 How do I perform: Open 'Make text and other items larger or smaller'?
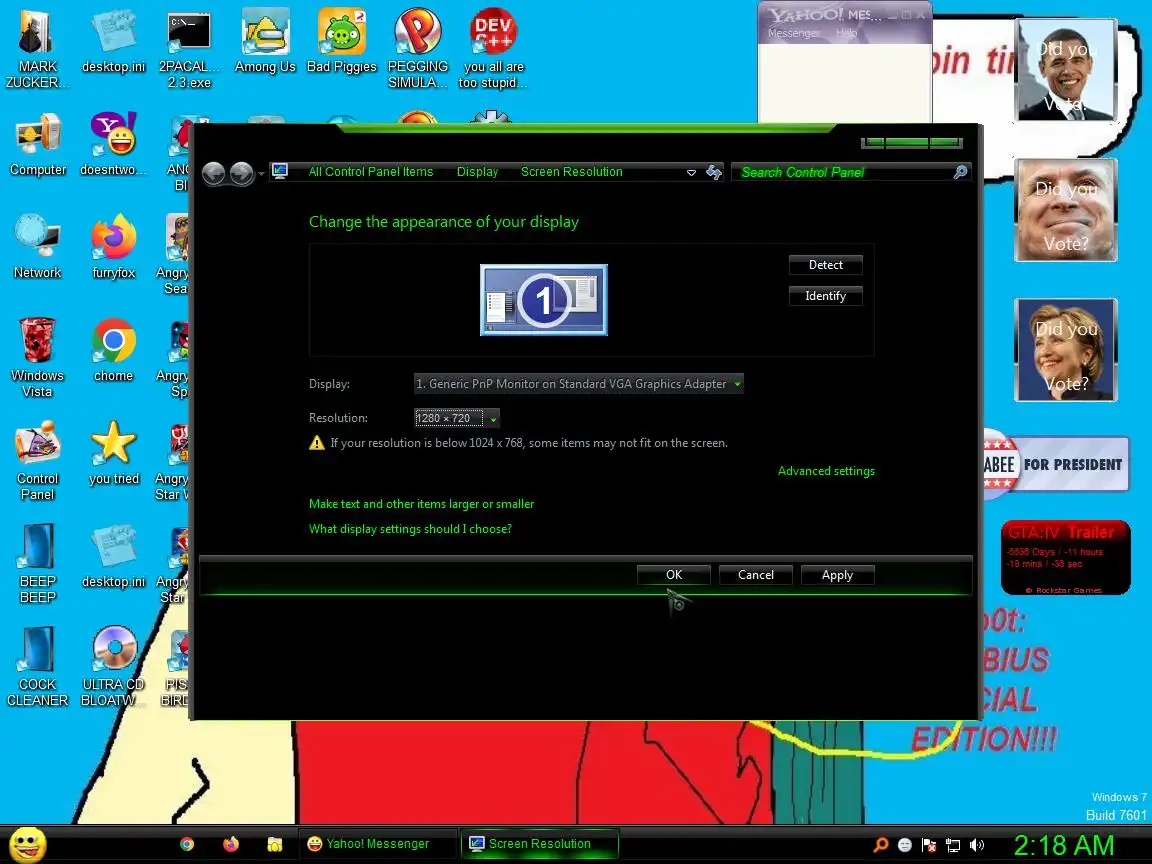[421, 504]
